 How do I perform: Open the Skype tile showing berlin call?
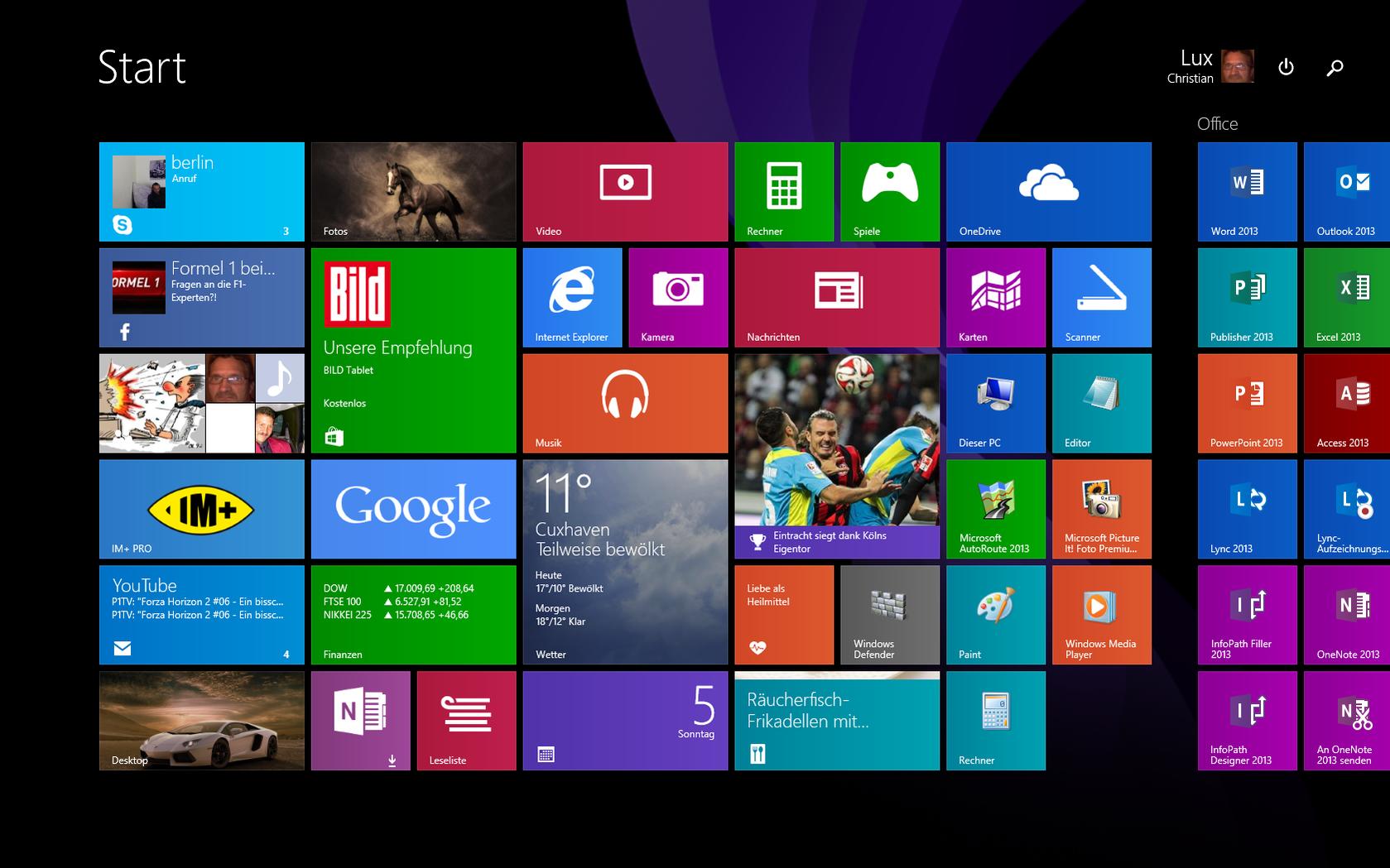[202, 192]
